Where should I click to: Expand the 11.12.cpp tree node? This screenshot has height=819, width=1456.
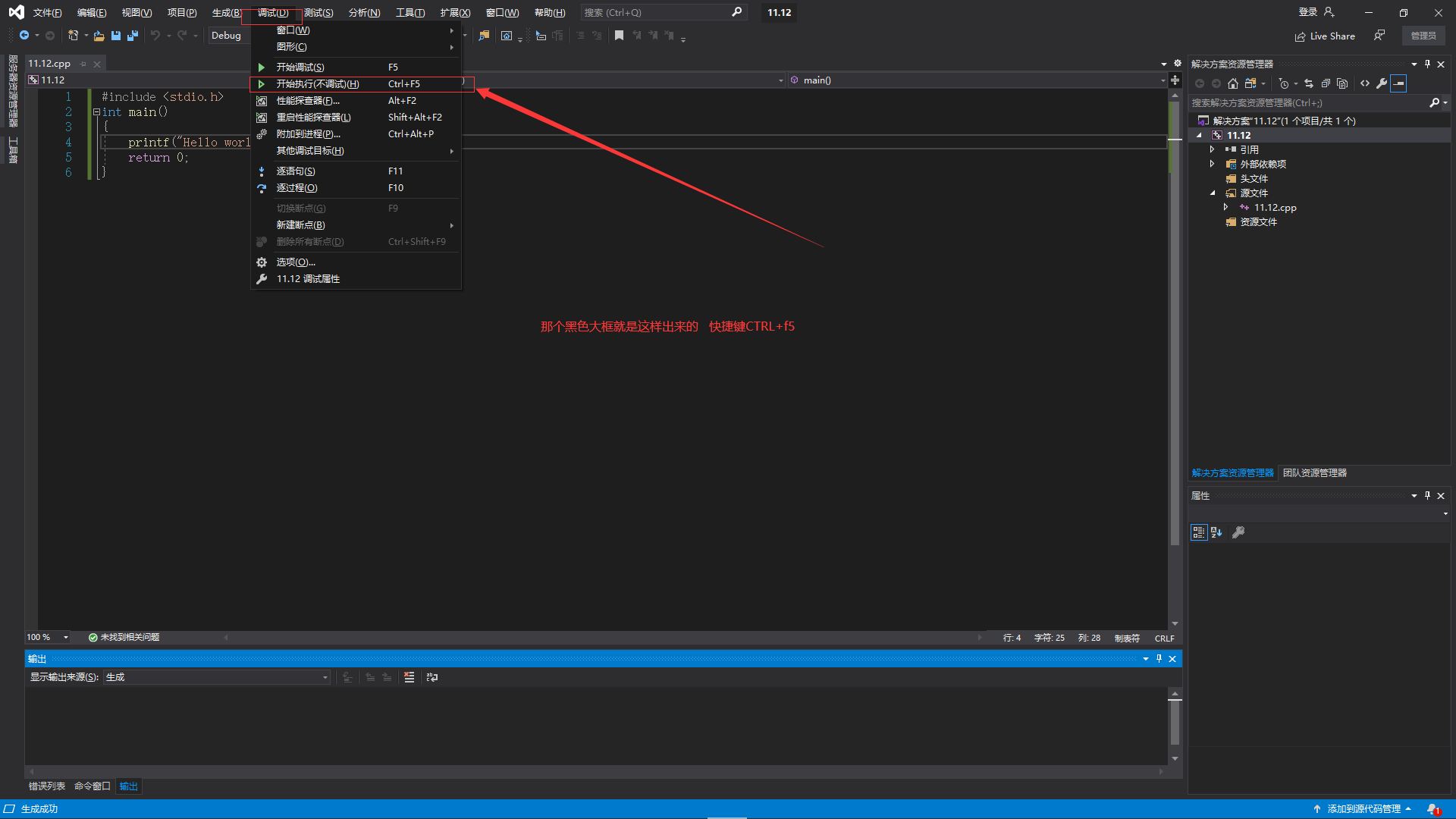[x=1225, y=207]
